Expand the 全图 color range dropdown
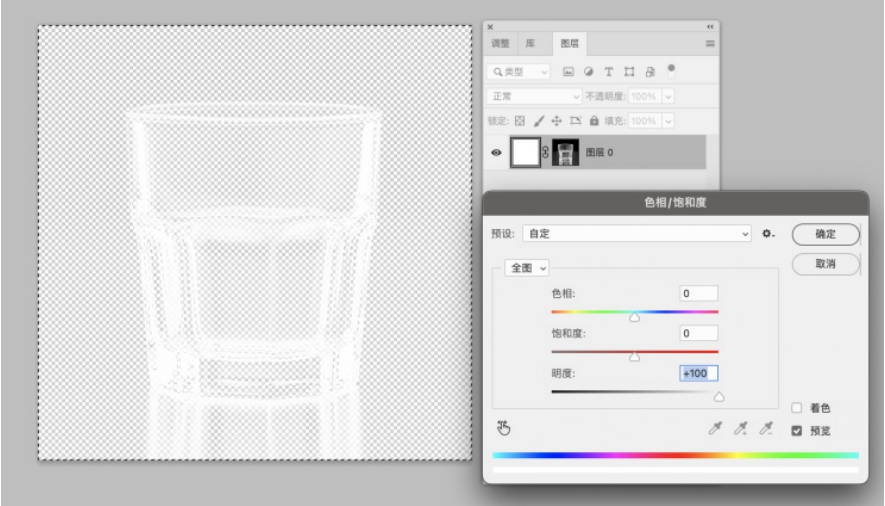885x506 pixels. click(x=529, y=268)
